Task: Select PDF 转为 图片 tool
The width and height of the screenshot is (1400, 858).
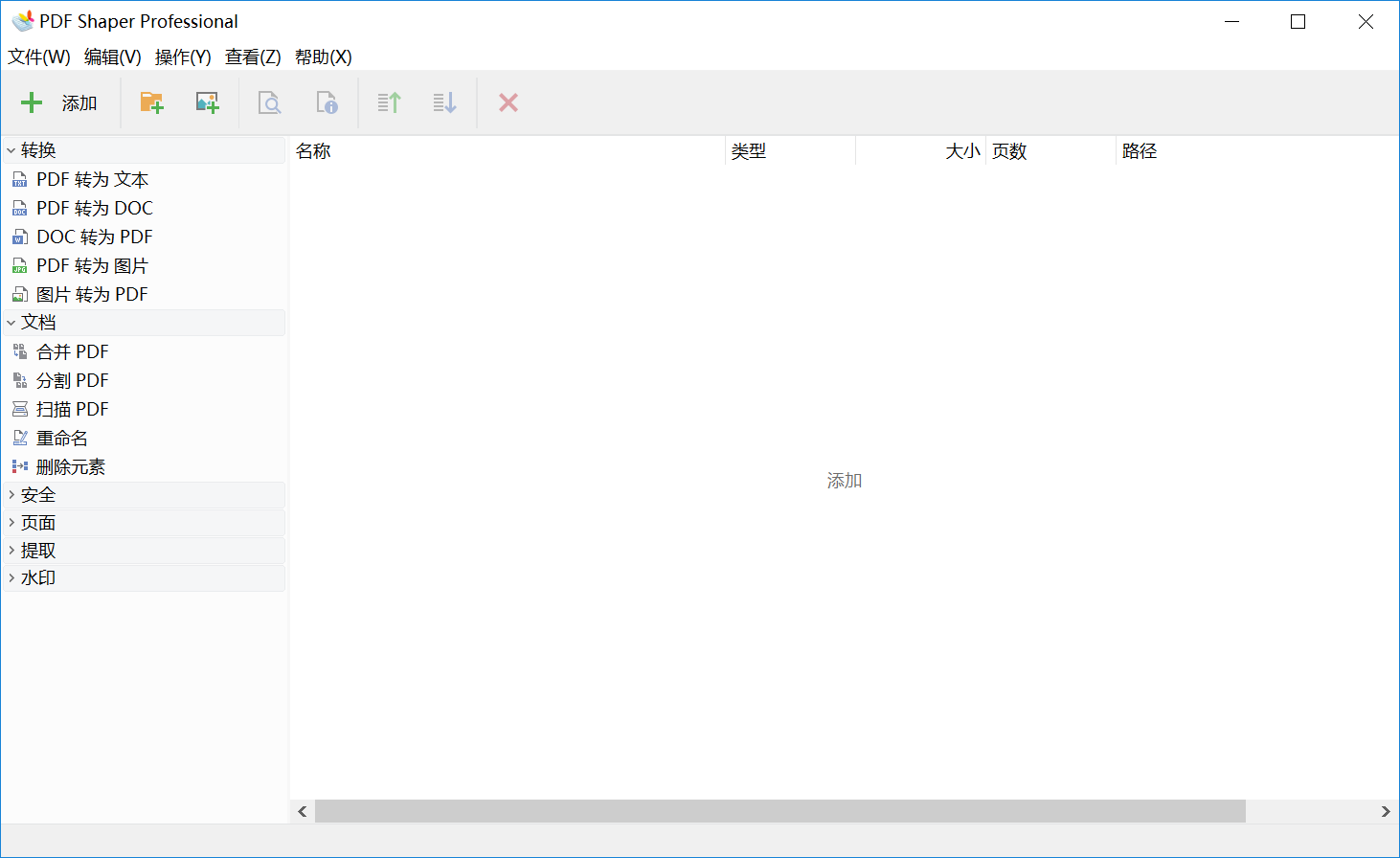Action: (x=93, y=266)
